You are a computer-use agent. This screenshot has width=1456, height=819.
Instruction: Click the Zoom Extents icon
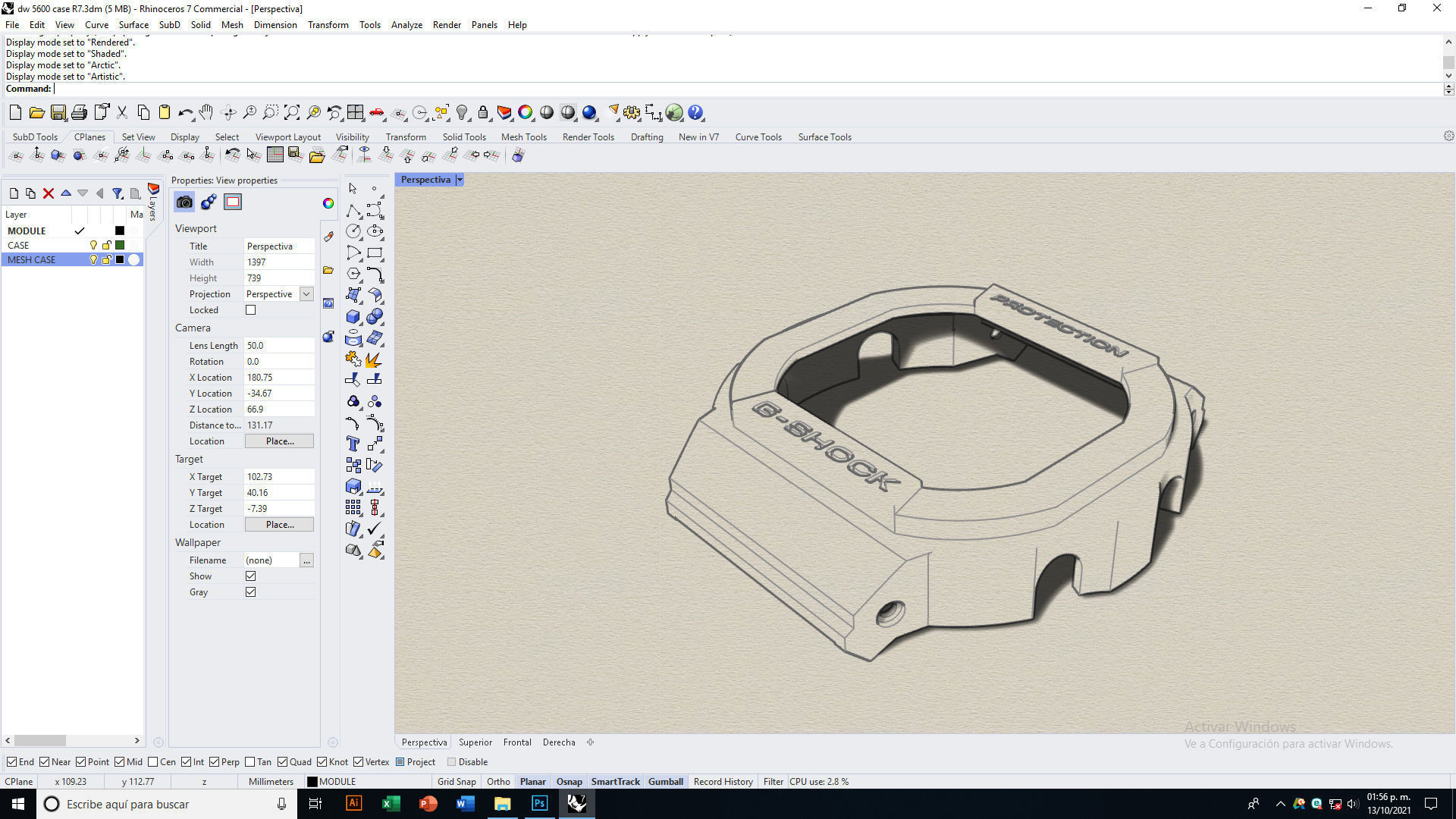[292, 113]
